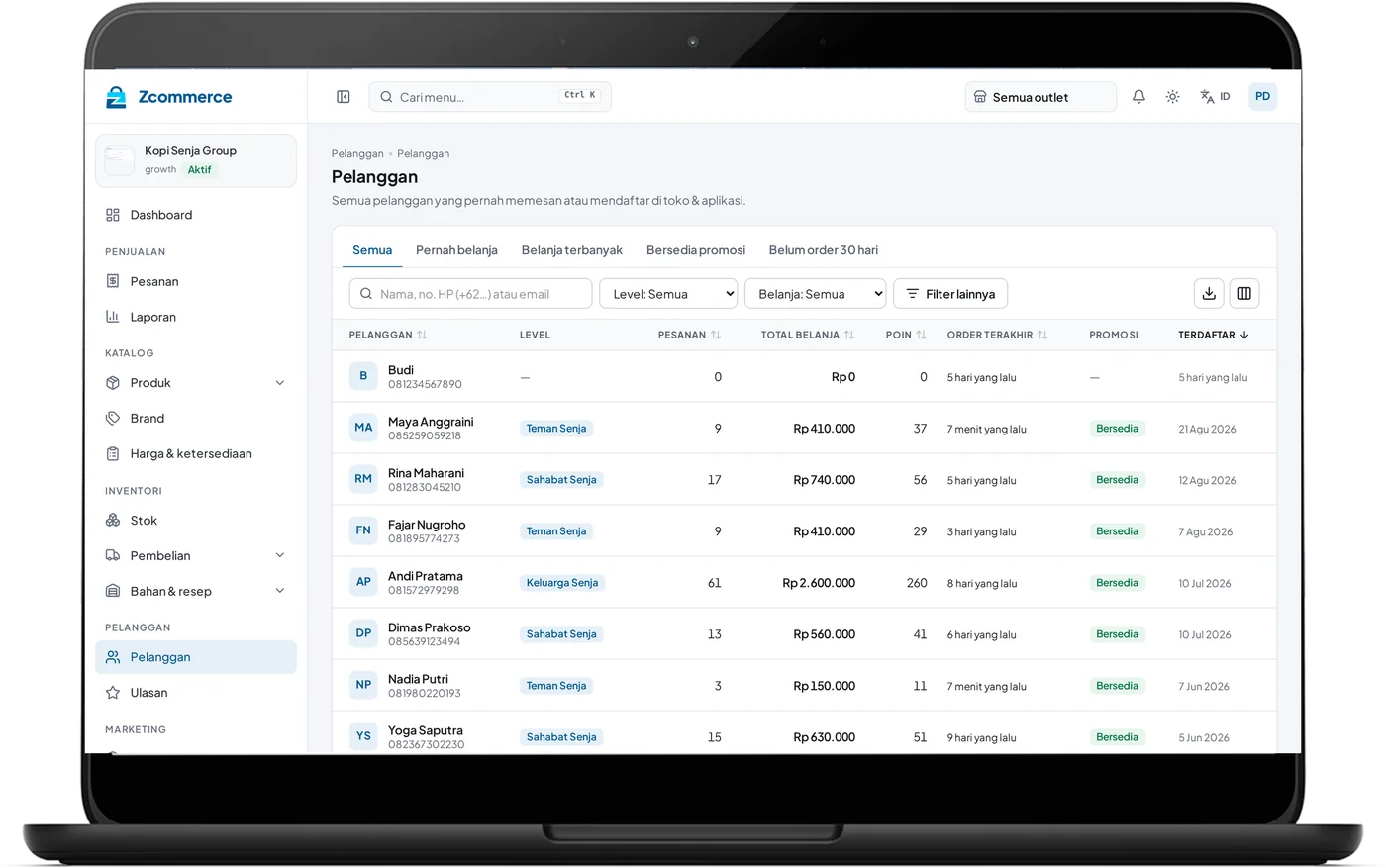Sort by Terdaftar column
1386x868 pixels.
click(x=1214, y=335)
